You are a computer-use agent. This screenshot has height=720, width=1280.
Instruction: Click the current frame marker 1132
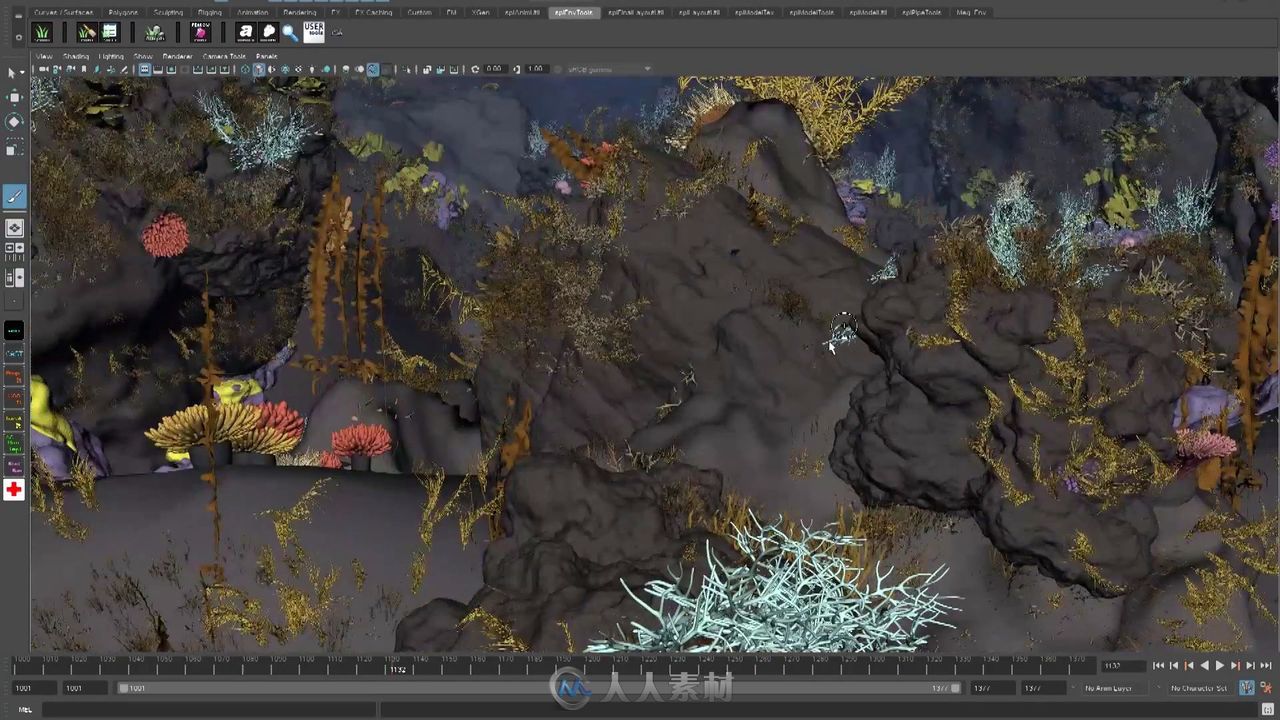(398, 668)
